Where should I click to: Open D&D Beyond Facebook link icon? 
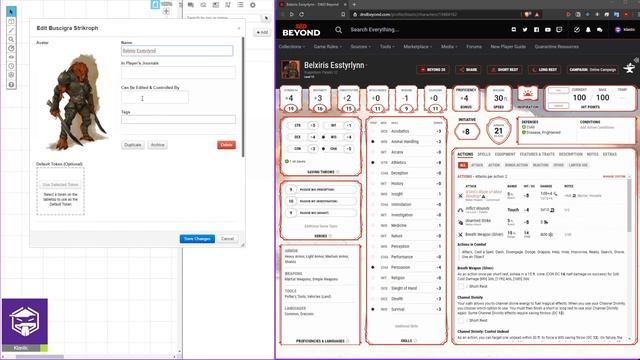[x=536, y=30]
